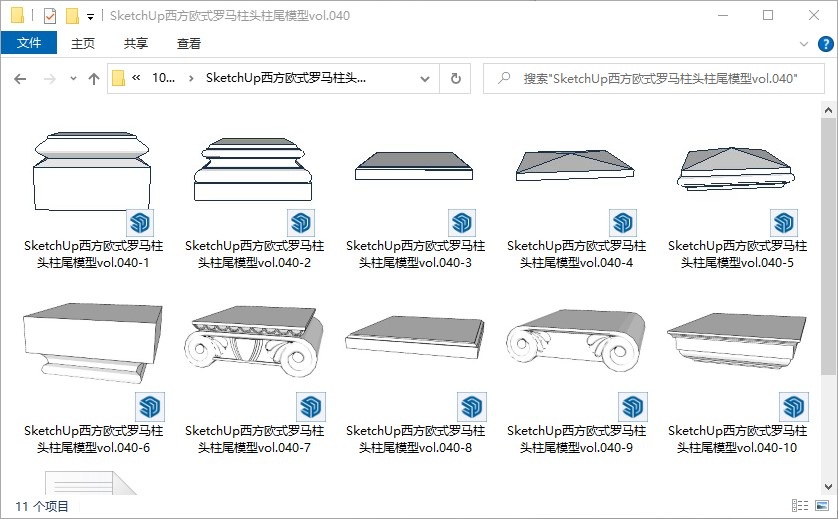Click the file name label vol.040-3
The height and width of the screenshot is (519, 838).
pos(415,254)
